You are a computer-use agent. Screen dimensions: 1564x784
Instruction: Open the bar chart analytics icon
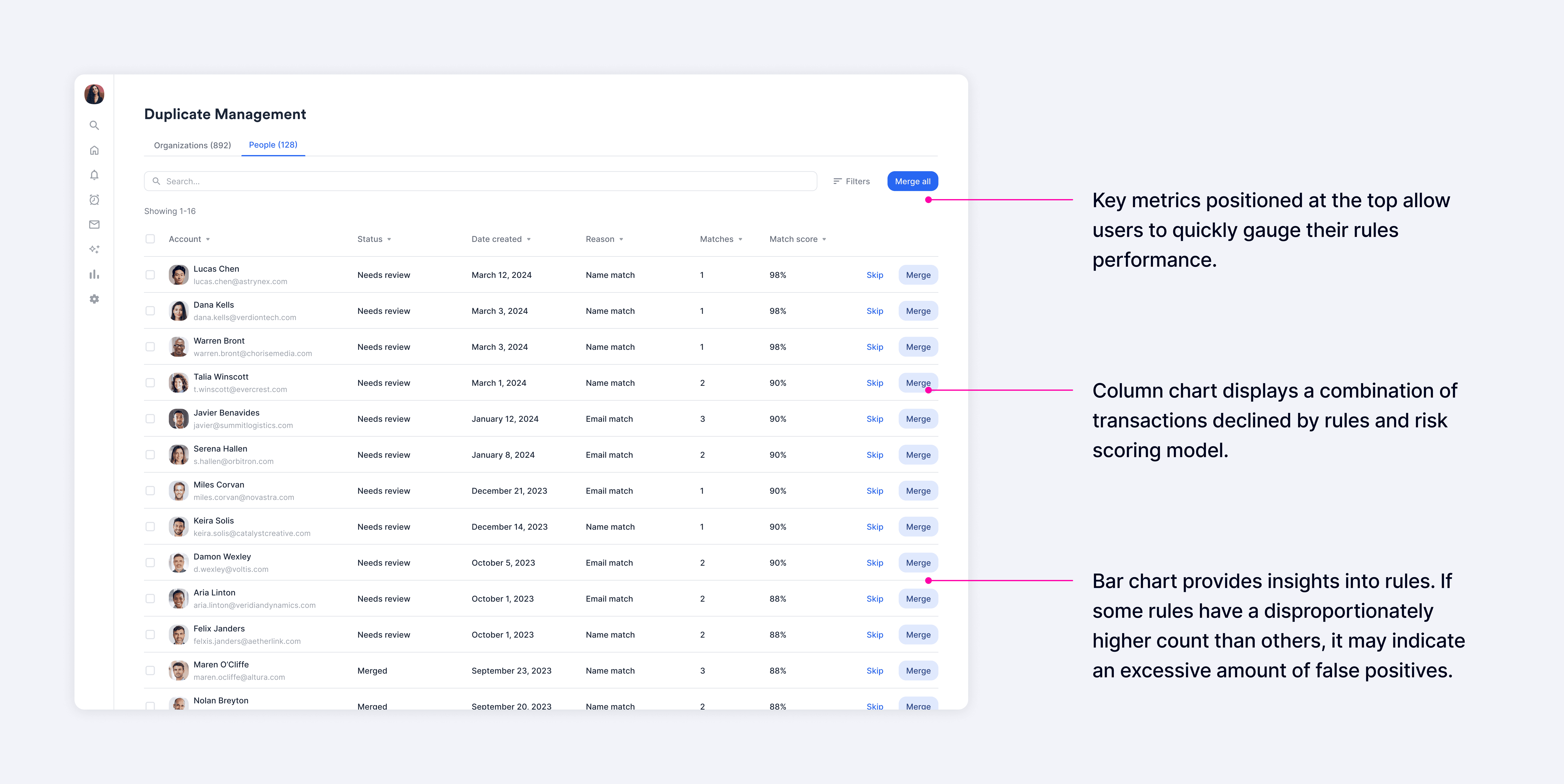pos(94,274)
